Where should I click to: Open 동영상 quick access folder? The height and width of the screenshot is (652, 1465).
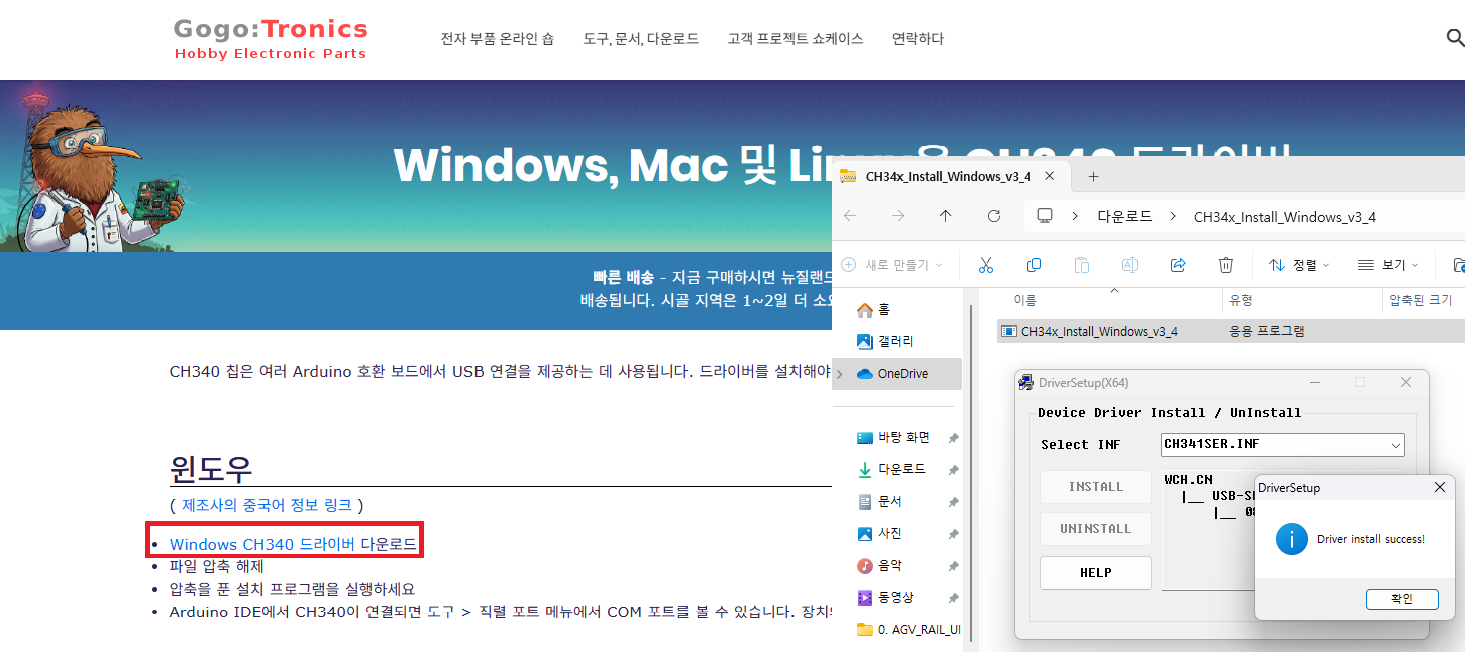point(886,598)
